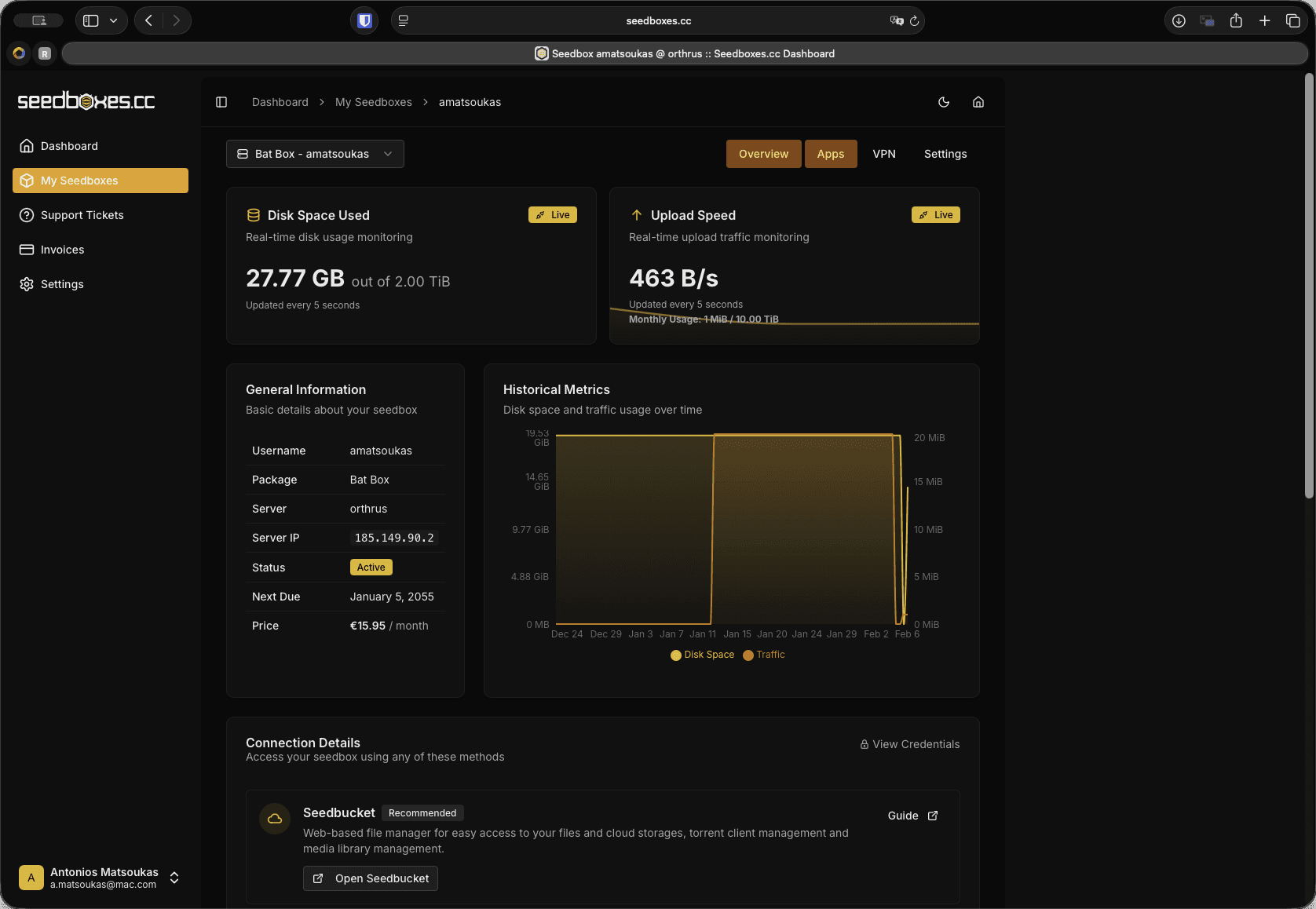Click the extension icon beside the downloads button
This screenshot has height=909, width=1316.
click(x=1207, y=21)
